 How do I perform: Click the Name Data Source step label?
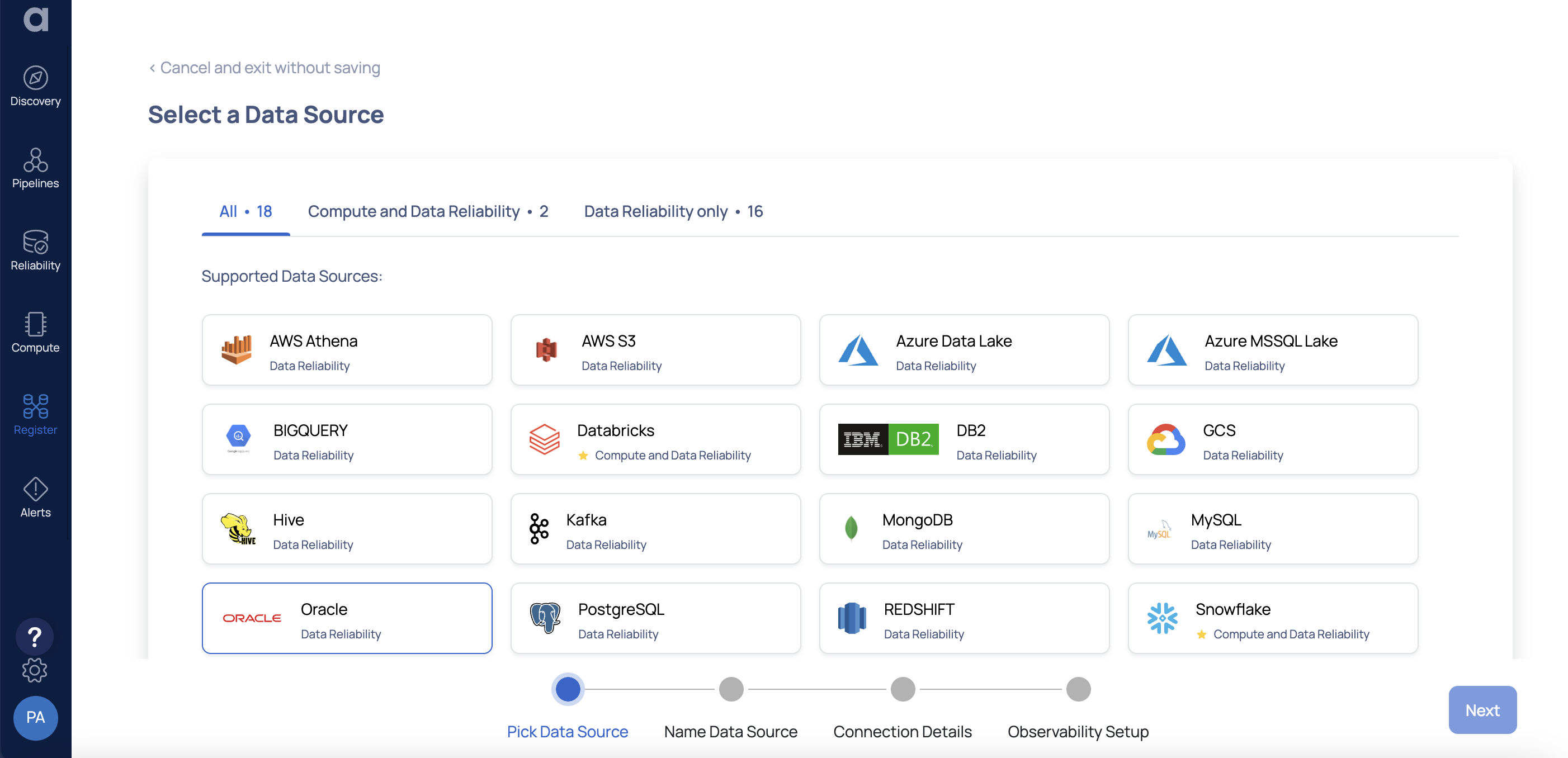[730, 731]
